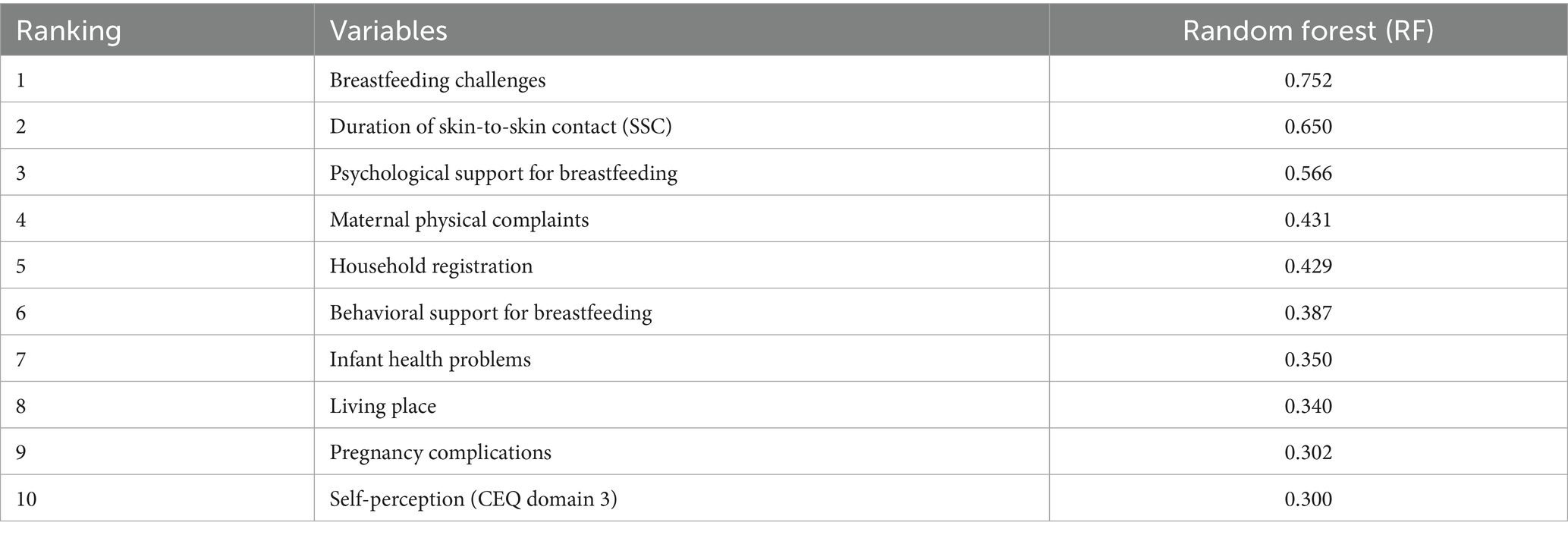Image resolution: width=1568 pixels, height=535 pixels.
Task: Click the Living place cell
Action: [x=383, y=406]
